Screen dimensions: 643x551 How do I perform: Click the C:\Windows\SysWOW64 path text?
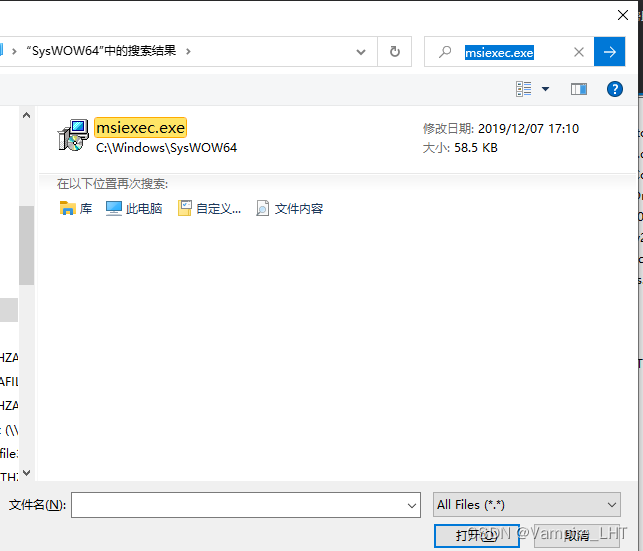pyautogui.click(x=166, y=148)
